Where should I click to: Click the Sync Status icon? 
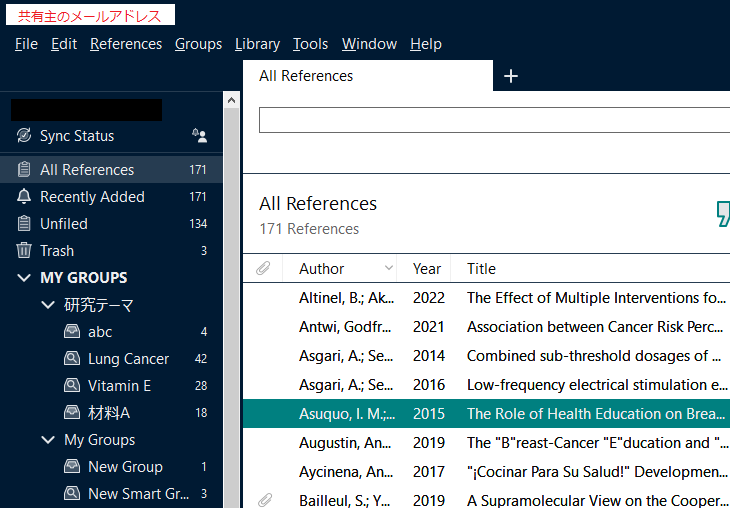pyautogui.click(x=24, y=136)
